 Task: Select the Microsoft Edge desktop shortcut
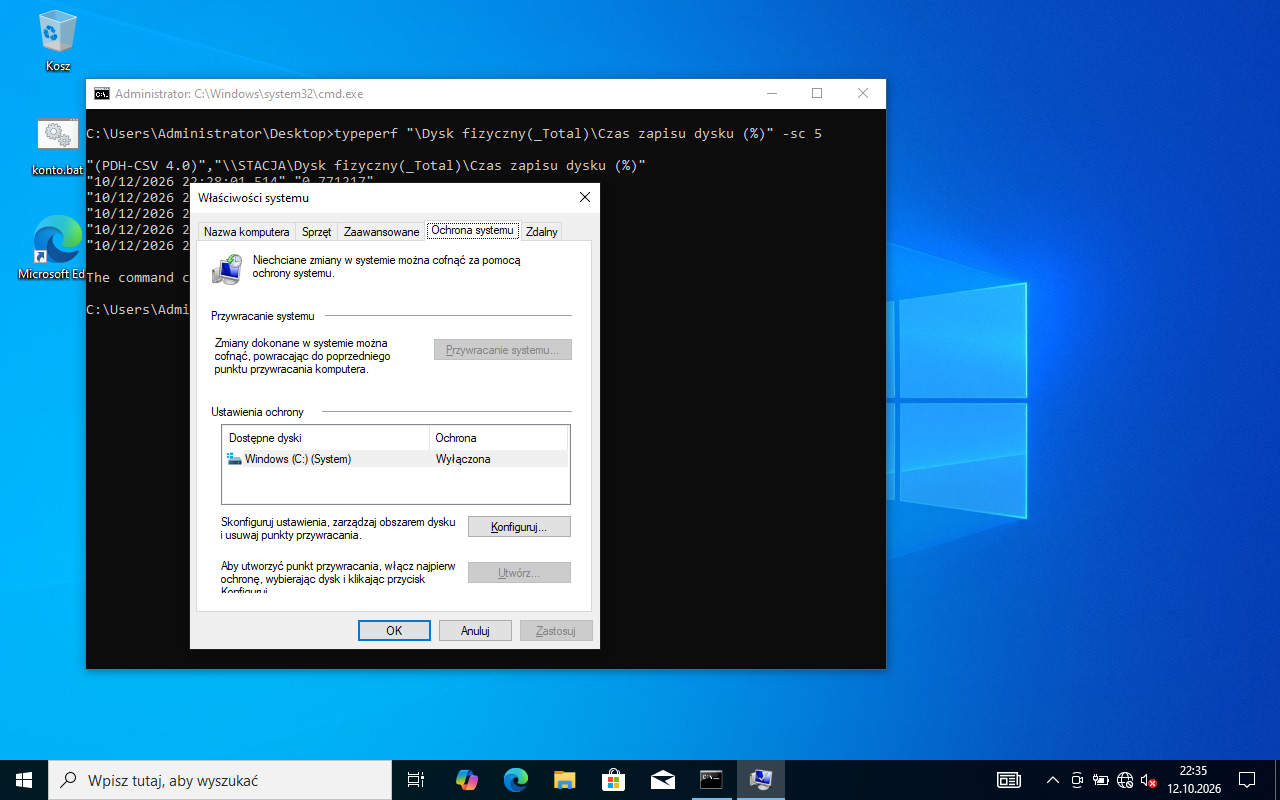[x=57, y=249]
